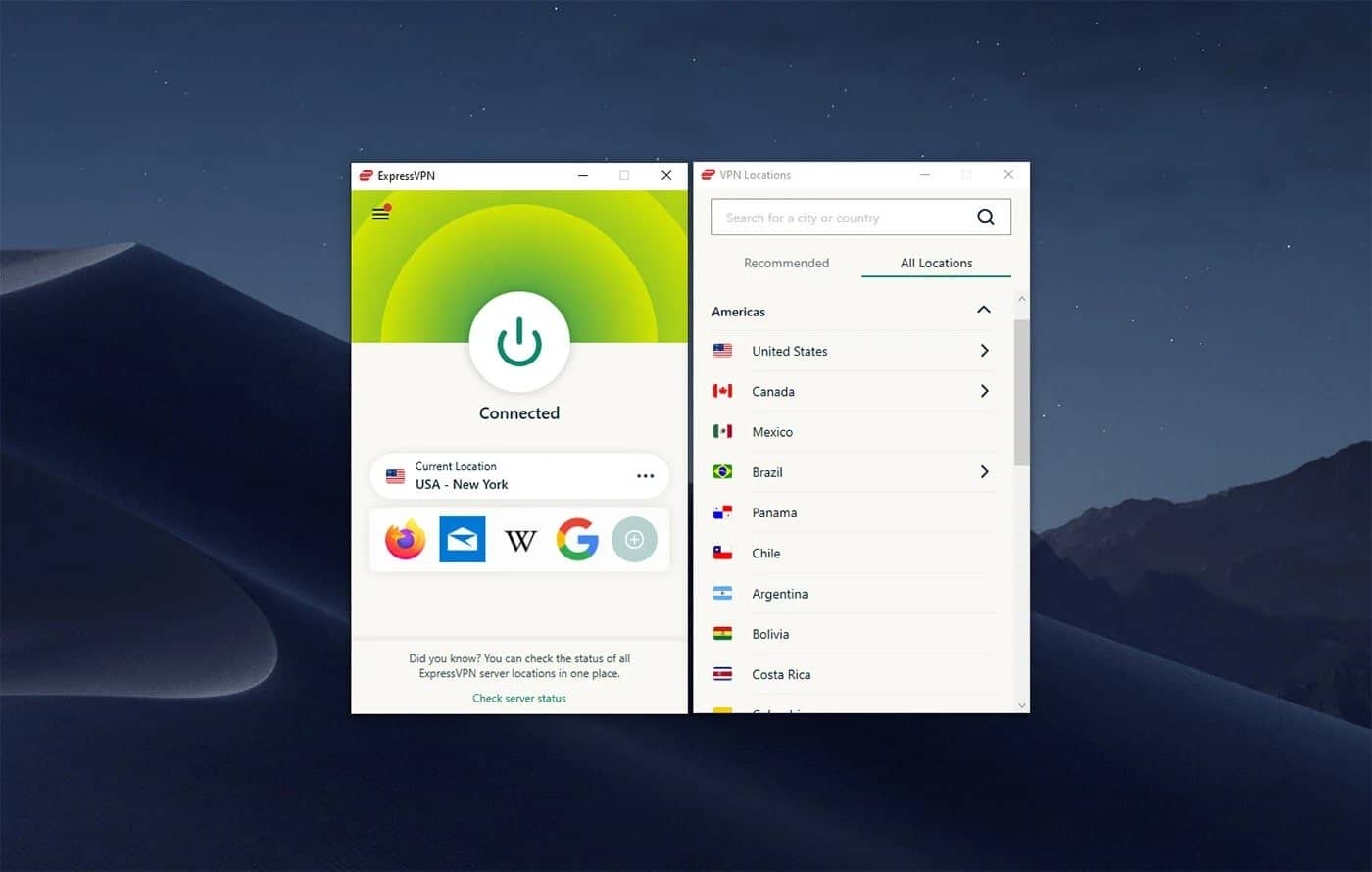The image size is (1372, 872).
Task: Click the scrollbar down arrow in VPN Locations
Action: coord(1022,705)
